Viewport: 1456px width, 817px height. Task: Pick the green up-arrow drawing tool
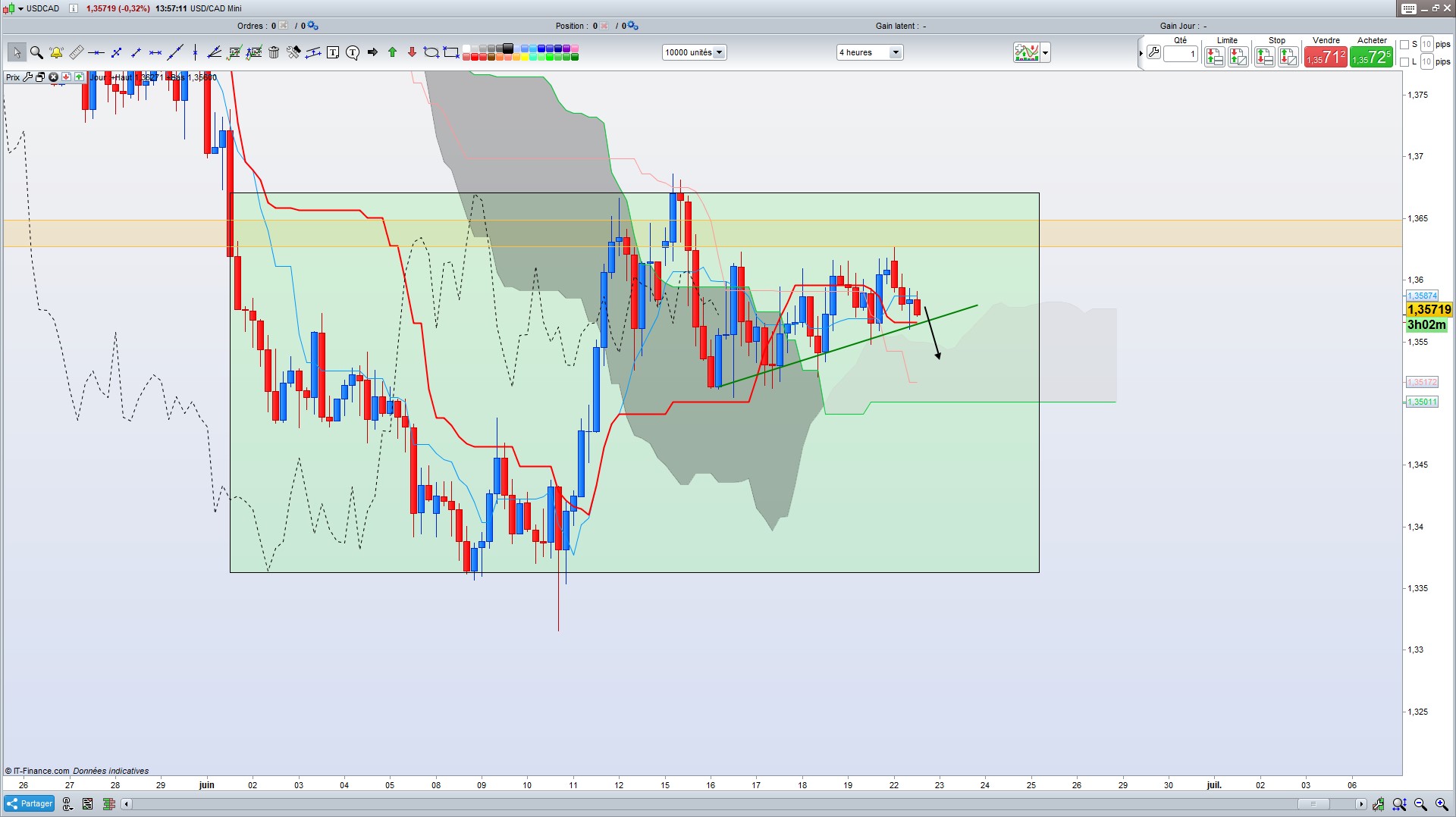392,52
